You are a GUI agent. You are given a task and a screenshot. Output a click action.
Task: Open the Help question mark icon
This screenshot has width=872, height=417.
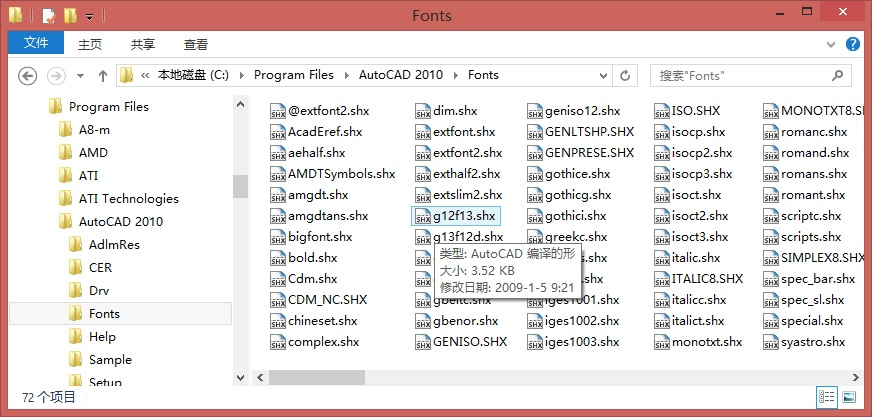[853, 44]
